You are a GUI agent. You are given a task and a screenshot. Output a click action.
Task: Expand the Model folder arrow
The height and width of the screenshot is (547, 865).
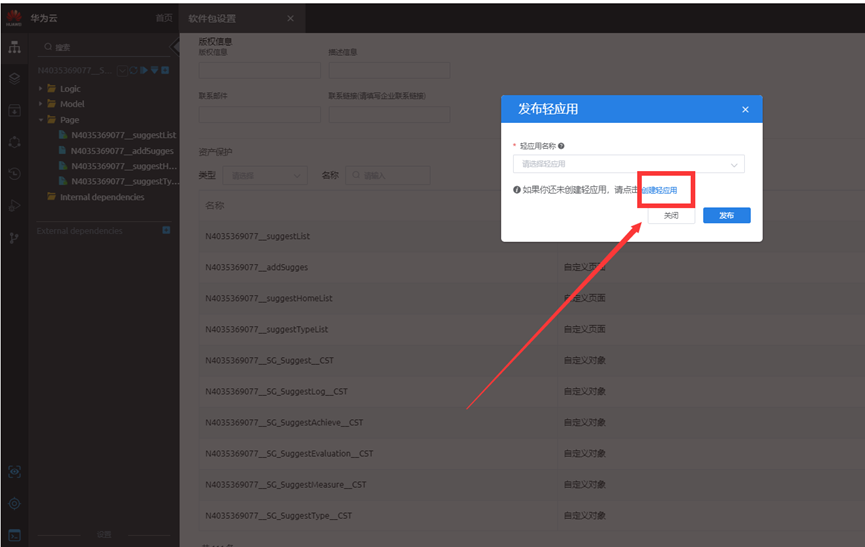(40, 104)
